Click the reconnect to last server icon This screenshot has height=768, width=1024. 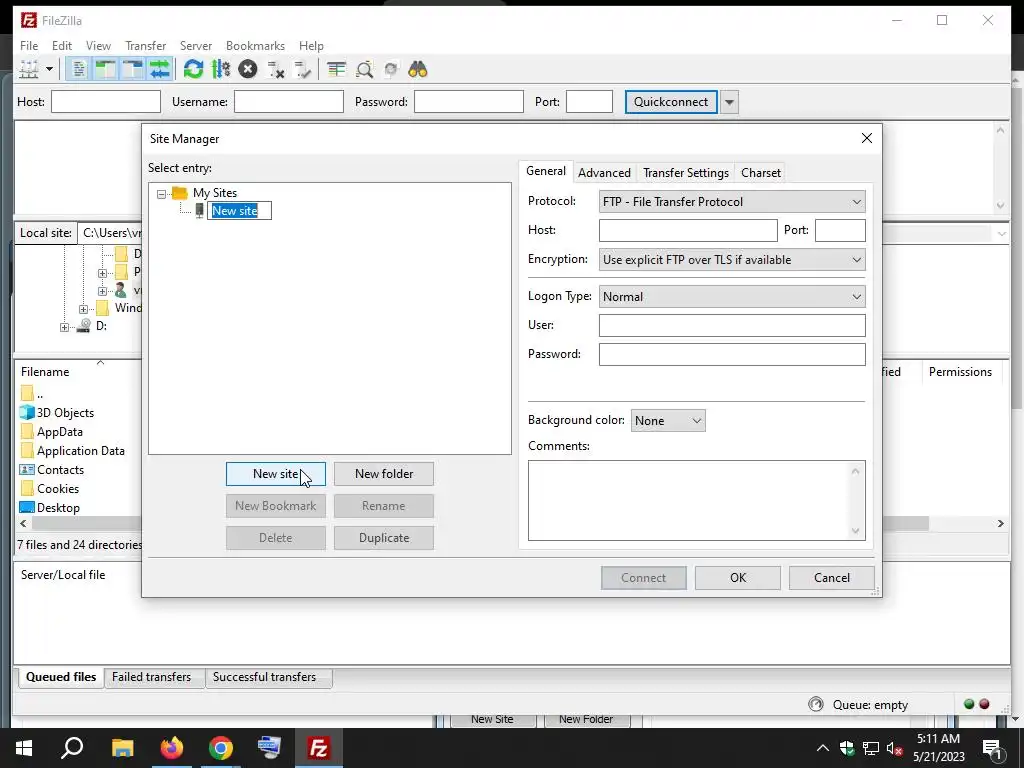tap(302, 69)
